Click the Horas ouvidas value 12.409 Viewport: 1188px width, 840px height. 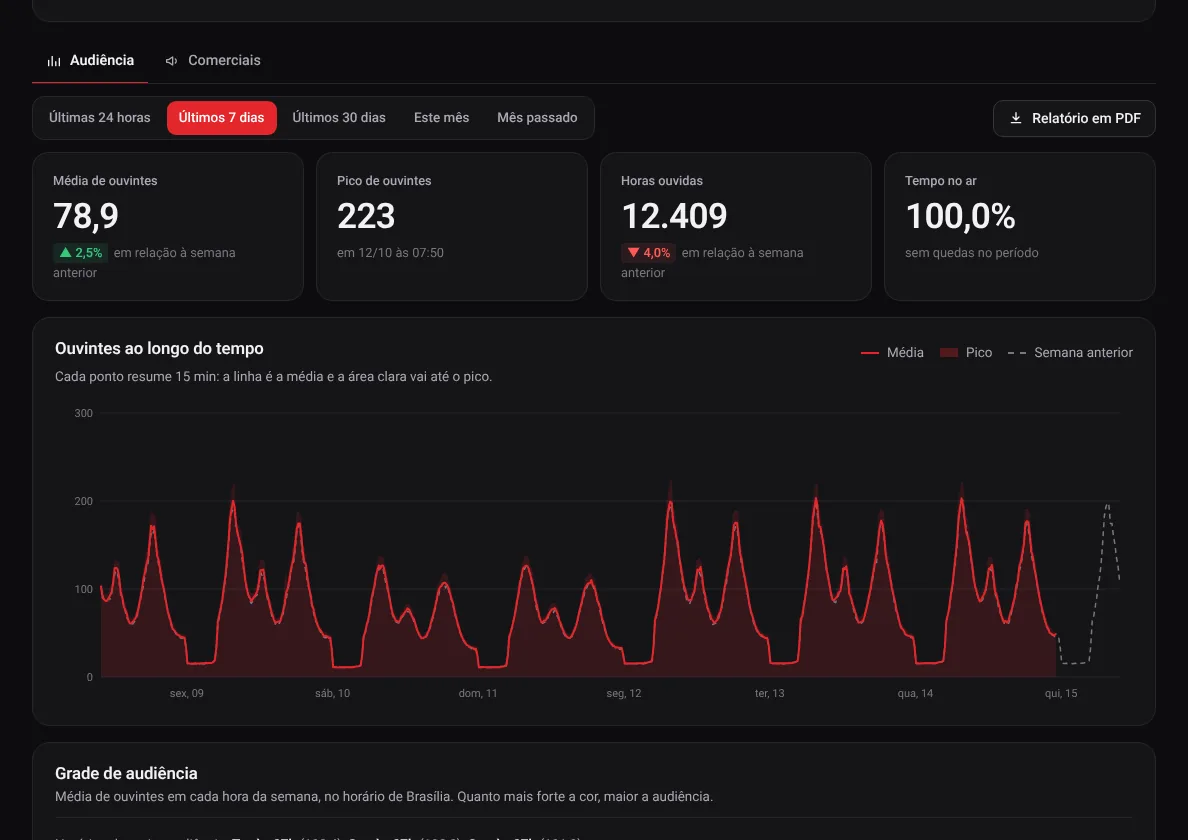[x=674, y=216]
